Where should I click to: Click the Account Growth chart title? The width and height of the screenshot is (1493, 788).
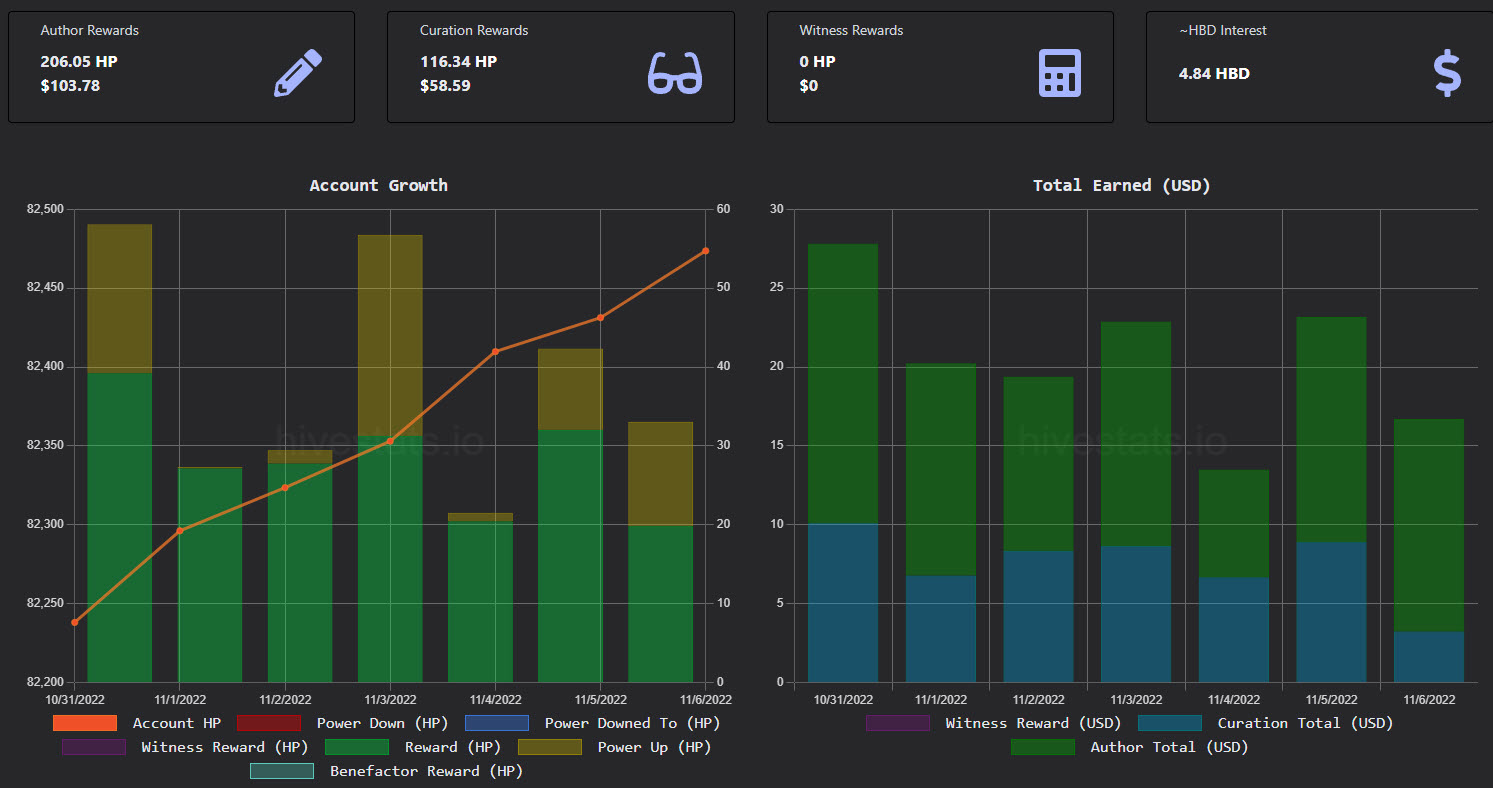pyautogui.click(x=379, y=185)
